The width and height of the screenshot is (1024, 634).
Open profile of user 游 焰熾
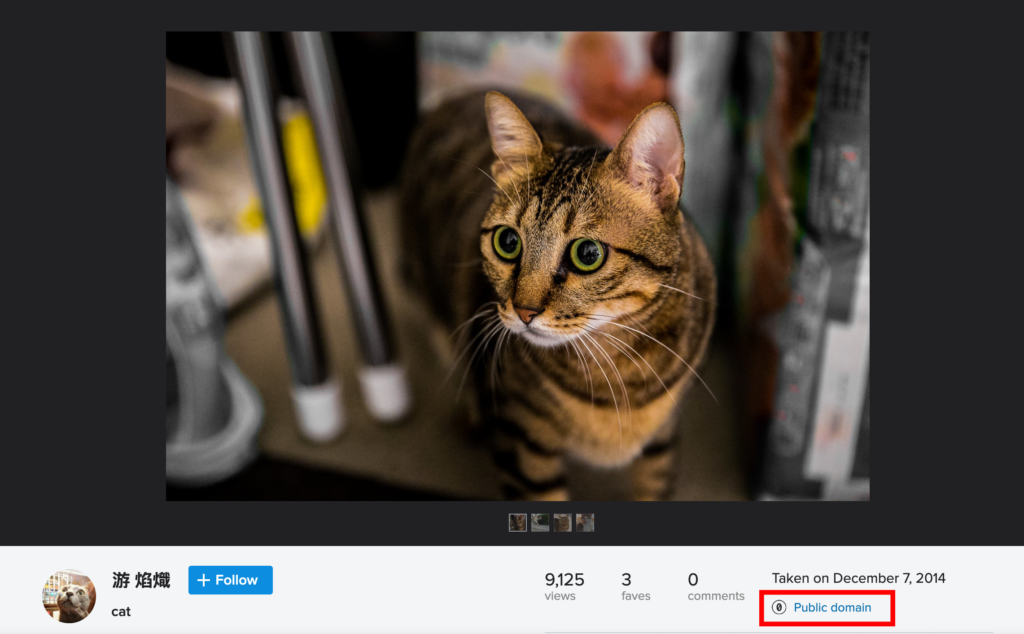(141, 580)
